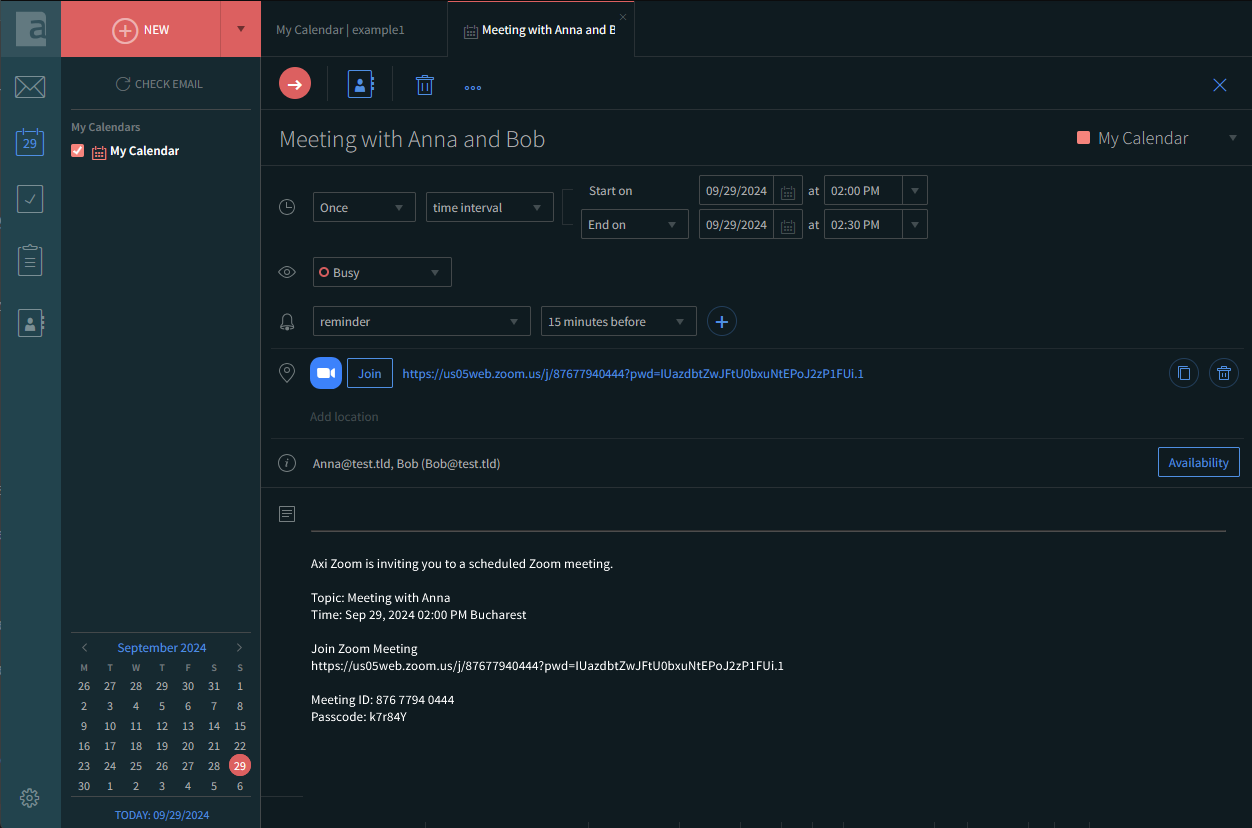Copy the Zoom meeting link

(x=1184, y=373)
